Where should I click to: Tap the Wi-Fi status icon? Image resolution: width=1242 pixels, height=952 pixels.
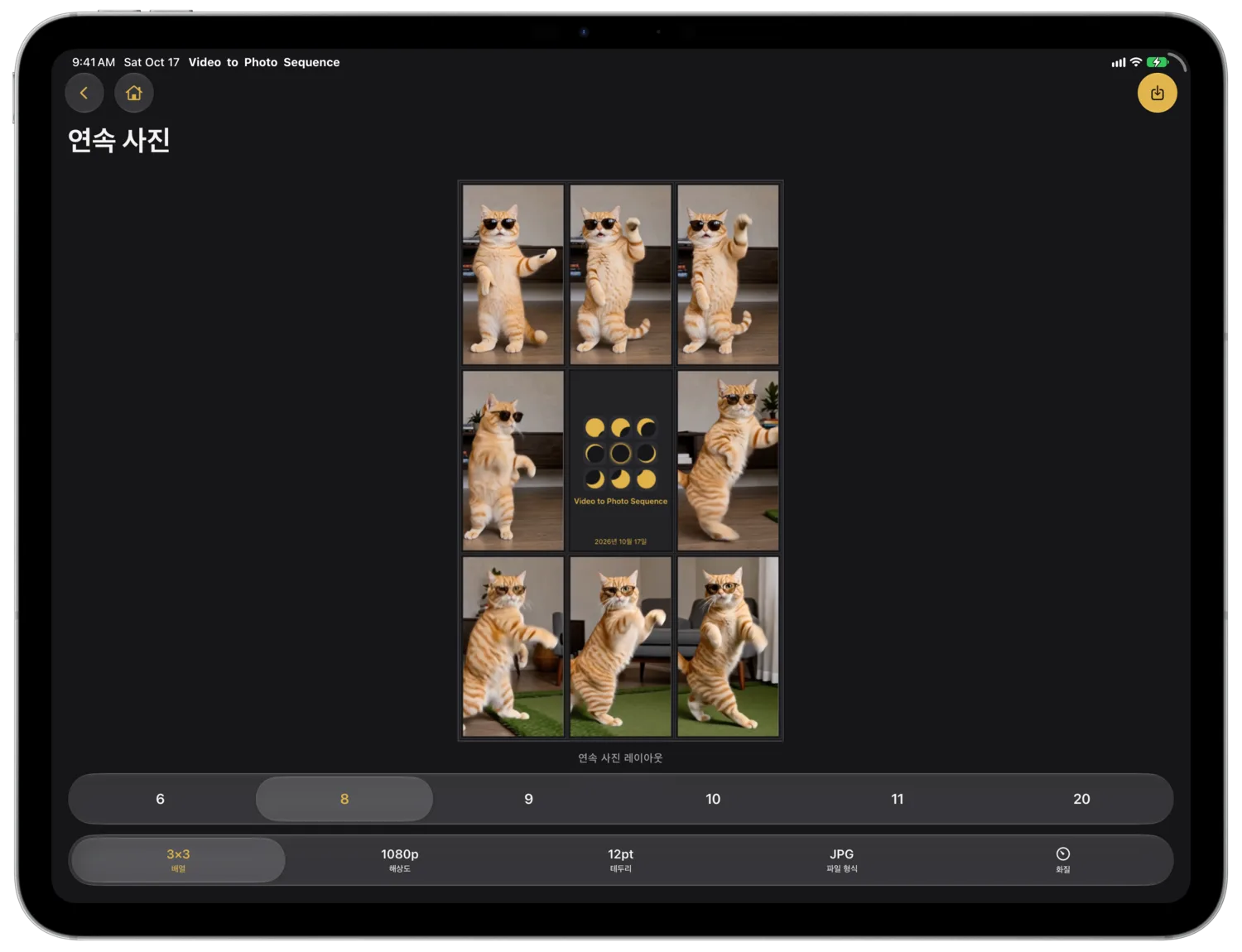[x=1136, y=62]
